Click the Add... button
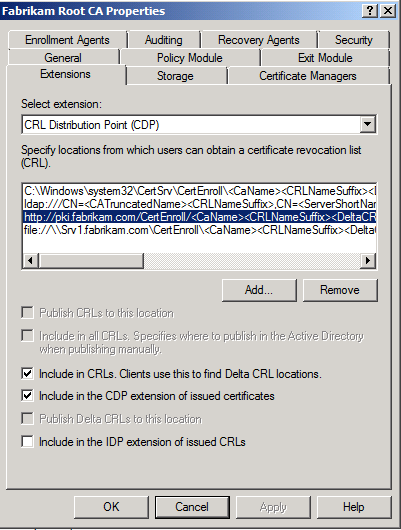This screenshot has height=530, width=401. (259, 290)
